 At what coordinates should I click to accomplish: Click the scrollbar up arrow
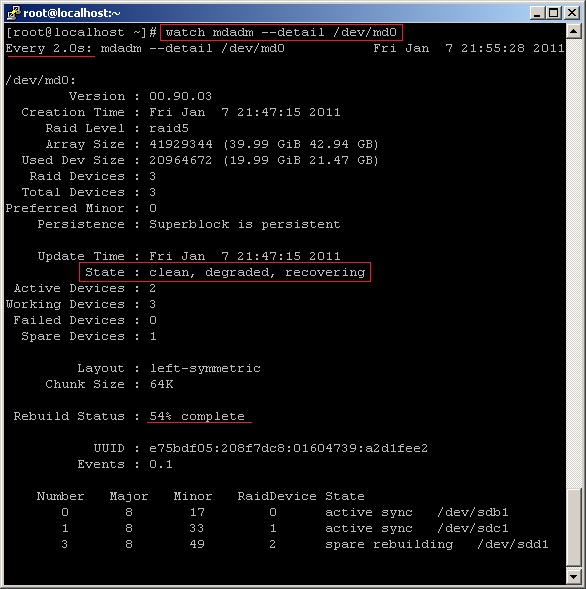[x=574, y=31]
